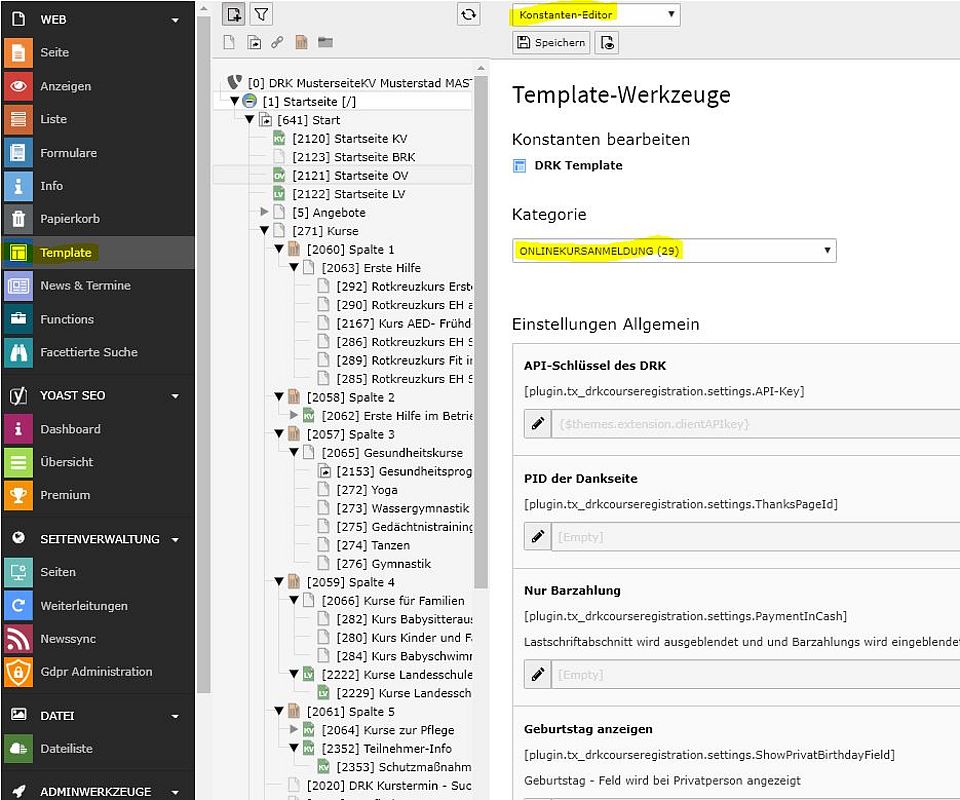
Task: Open the Kategorie ONLINEKURSANMELDUNG dropdown
Action: click(x=673, y=251)
